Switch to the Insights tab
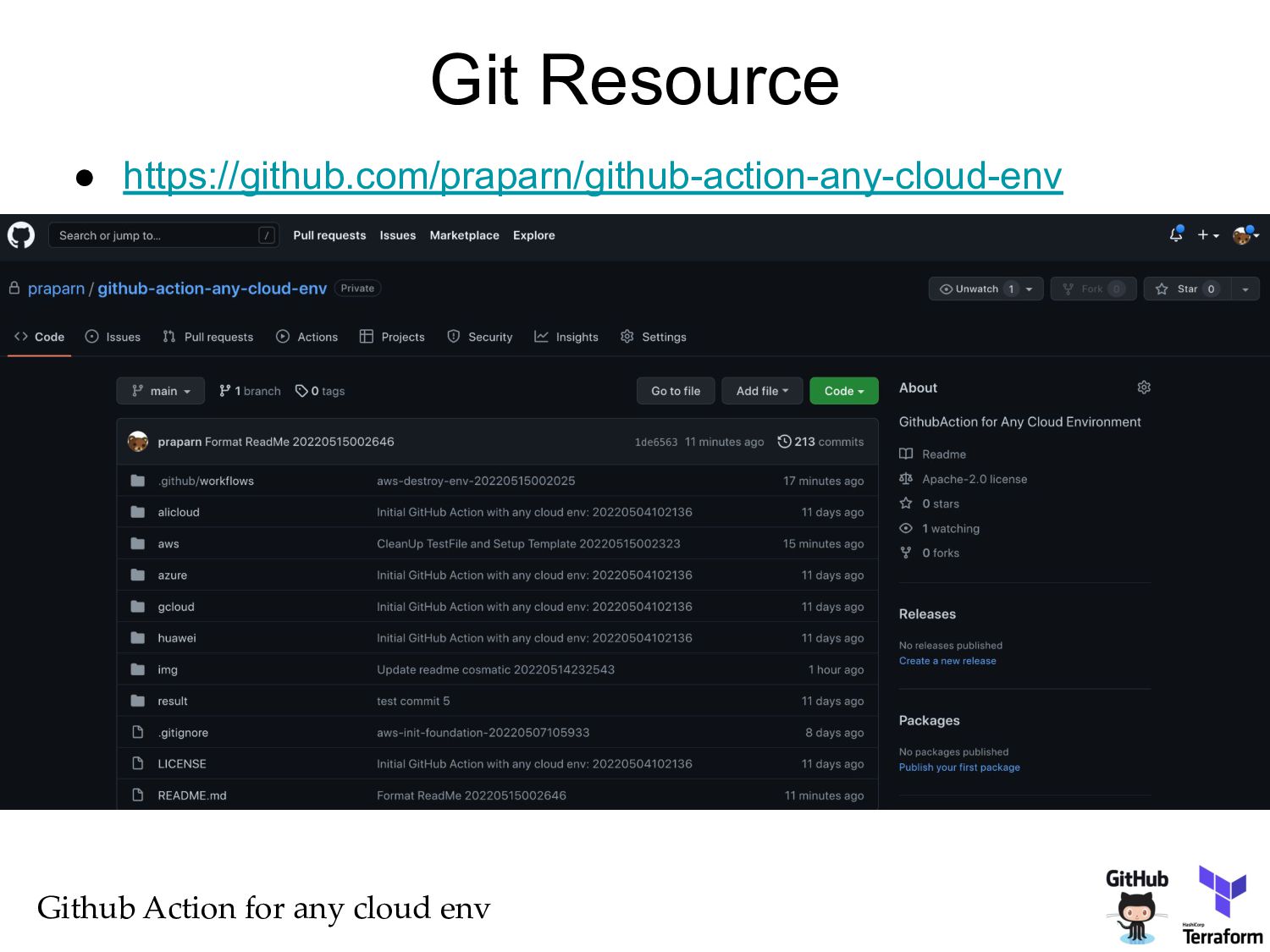 566,337
